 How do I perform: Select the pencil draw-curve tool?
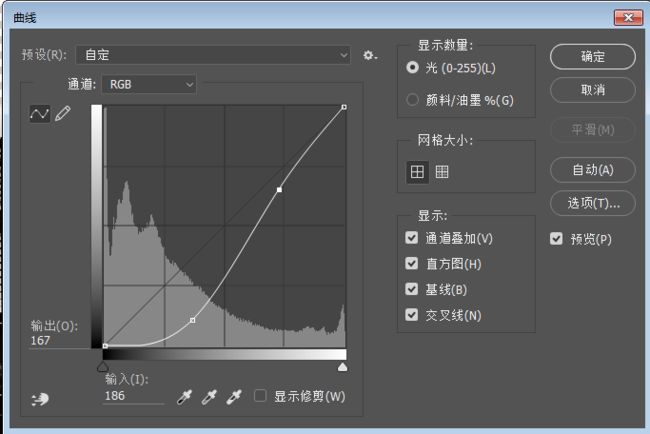63,113
